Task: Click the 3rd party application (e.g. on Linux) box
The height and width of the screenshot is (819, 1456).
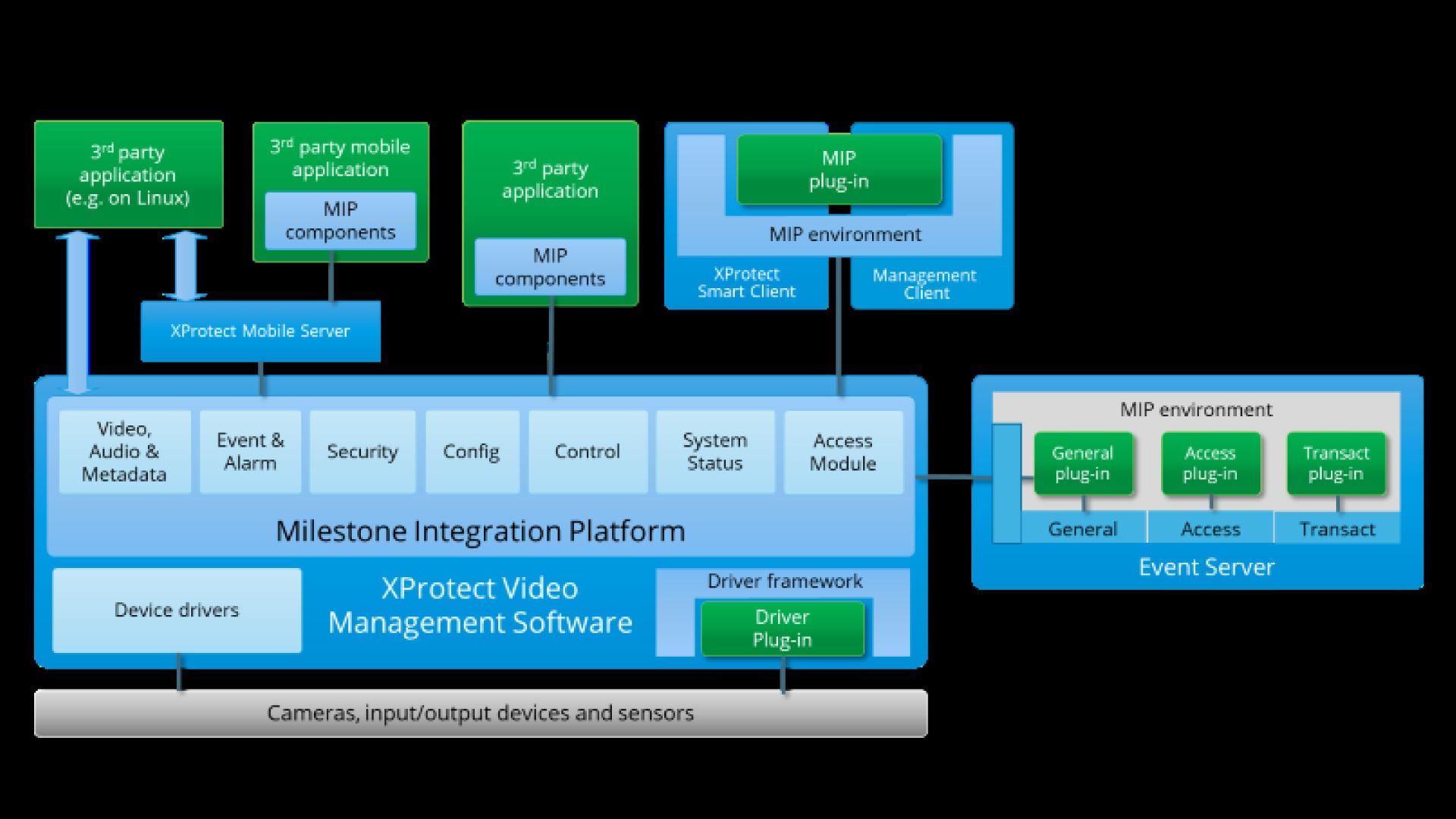Action: (x=129, y=174)
